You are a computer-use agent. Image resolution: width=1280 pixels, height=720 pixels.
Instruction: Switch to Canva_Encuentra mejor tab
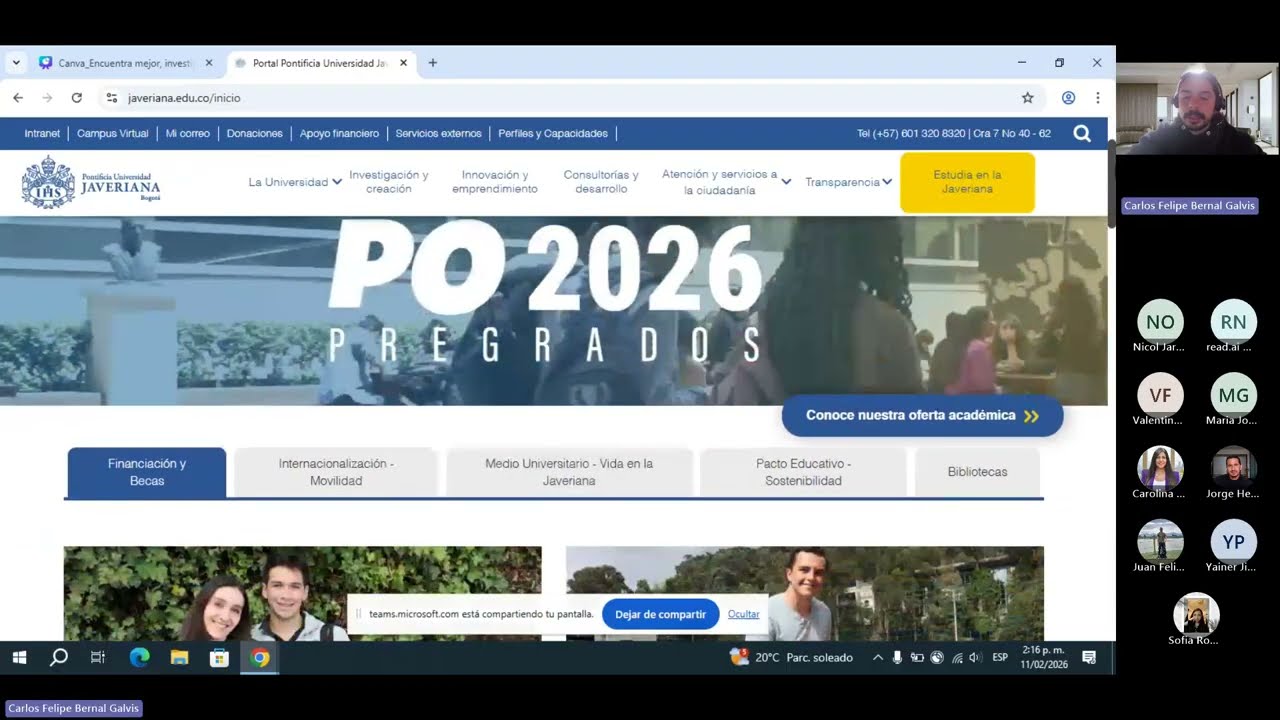pos(125,63)
